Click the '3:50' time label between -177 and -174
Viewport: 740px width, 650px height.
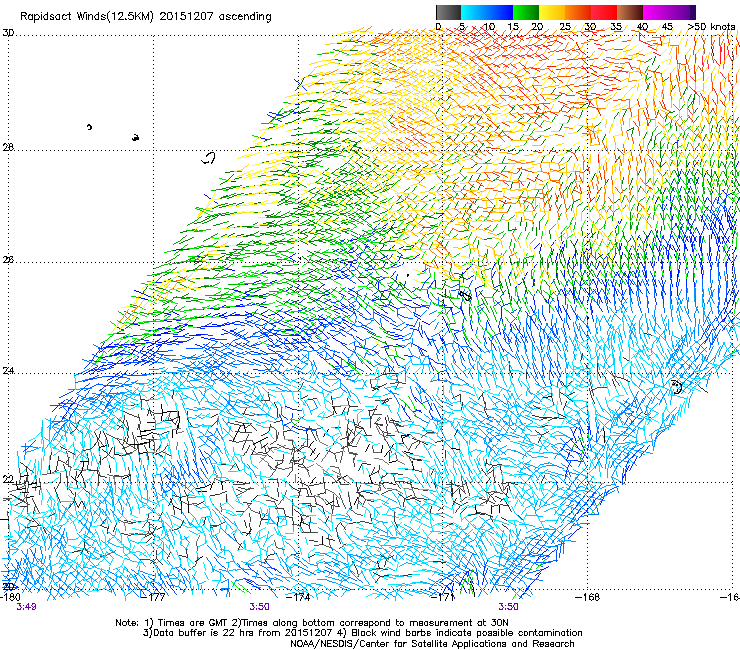click(260, 607)
